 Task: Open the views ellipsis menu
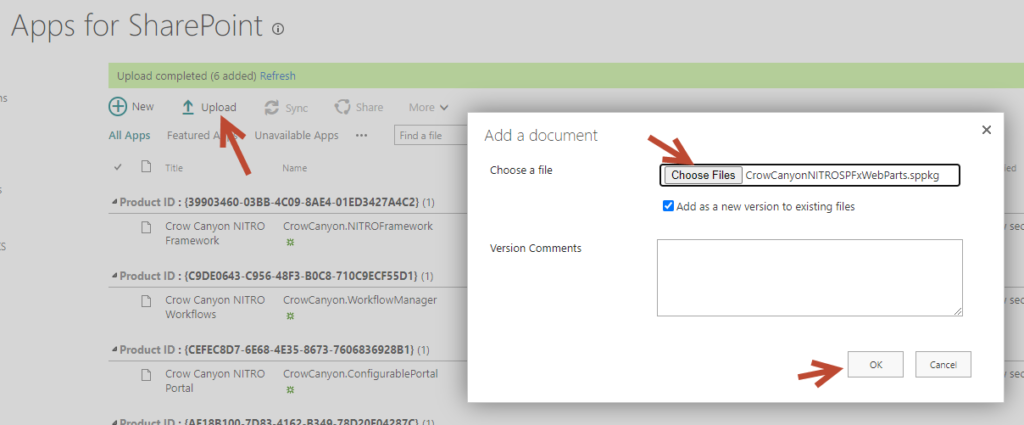[361, 136]
